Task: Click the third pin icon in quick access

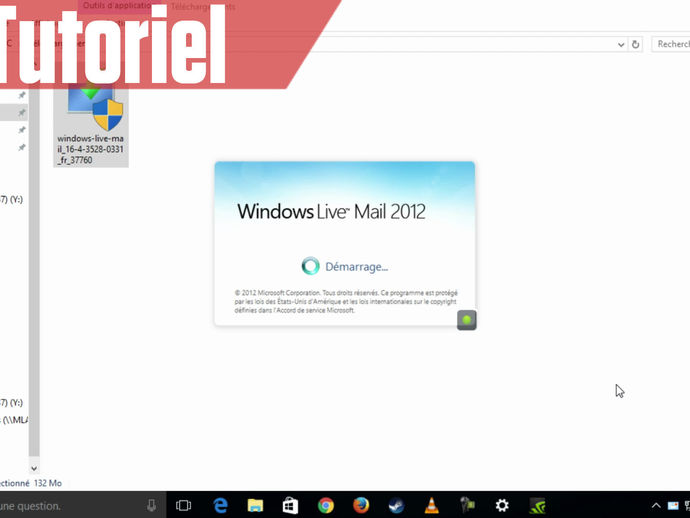Action: click(22, 130)
